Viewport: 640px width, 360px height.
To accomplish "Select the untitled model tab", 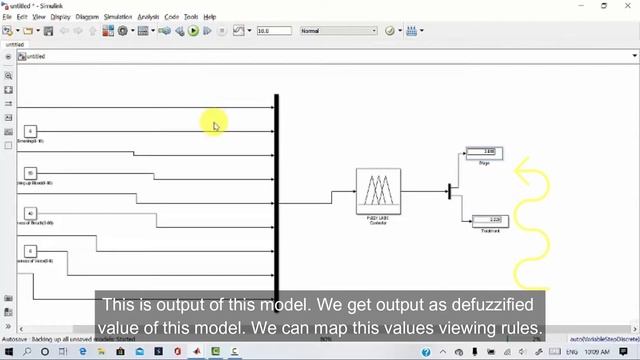I will 15,44.
